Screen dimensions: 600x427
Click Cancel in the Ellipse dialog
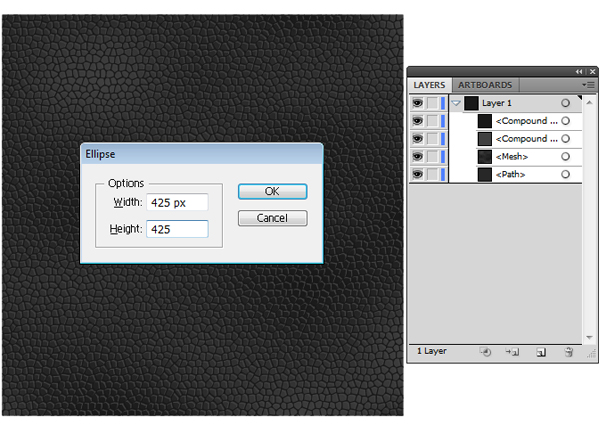tap(272, 218)
